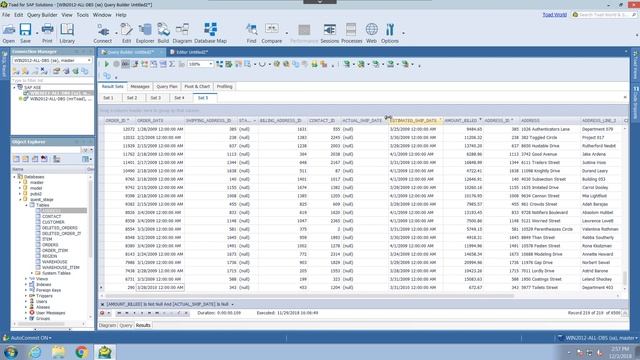Select the WAREHOUSE table in tree

(54, 262)
